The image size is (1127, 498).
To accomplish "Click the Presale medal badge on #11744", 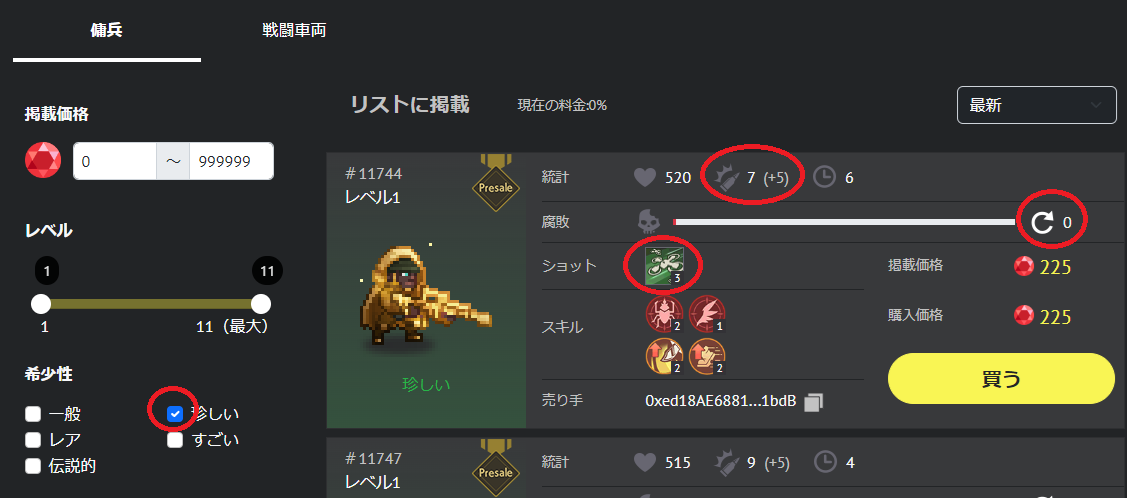I will [x=495, y=183].
